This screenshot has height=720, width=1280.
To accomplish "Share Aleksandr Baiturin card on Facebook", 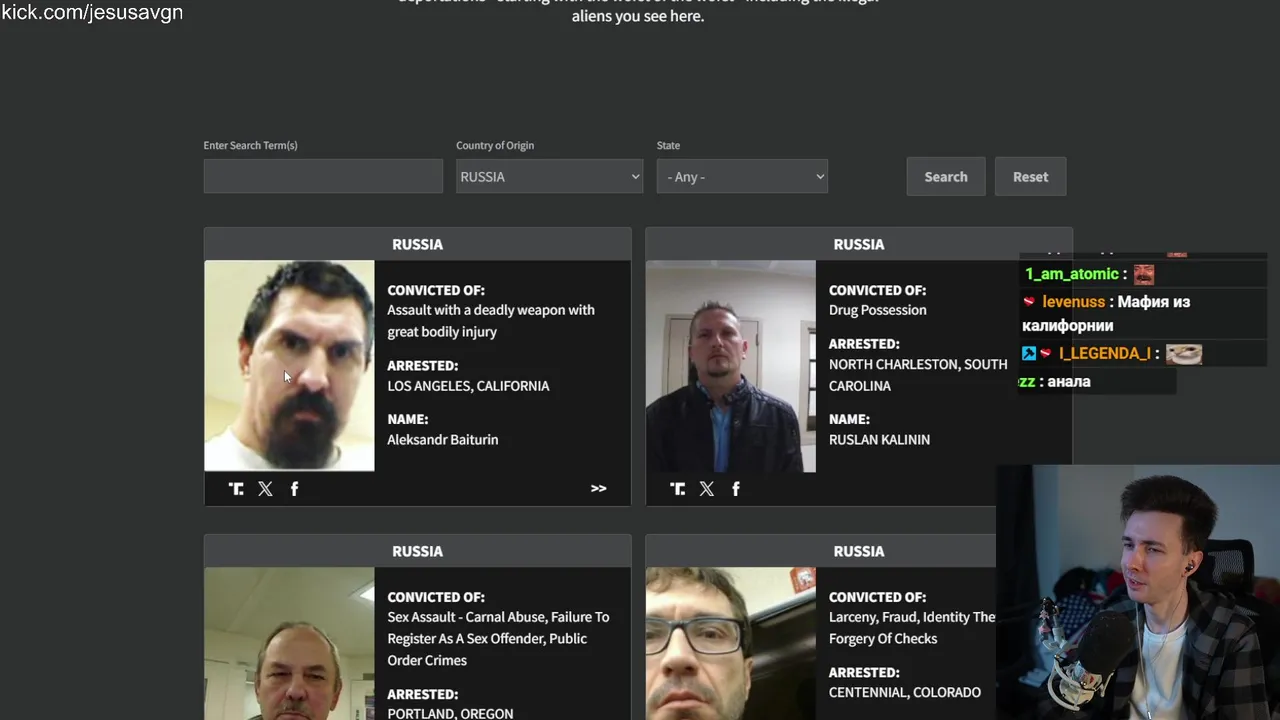I will point(294,489).
